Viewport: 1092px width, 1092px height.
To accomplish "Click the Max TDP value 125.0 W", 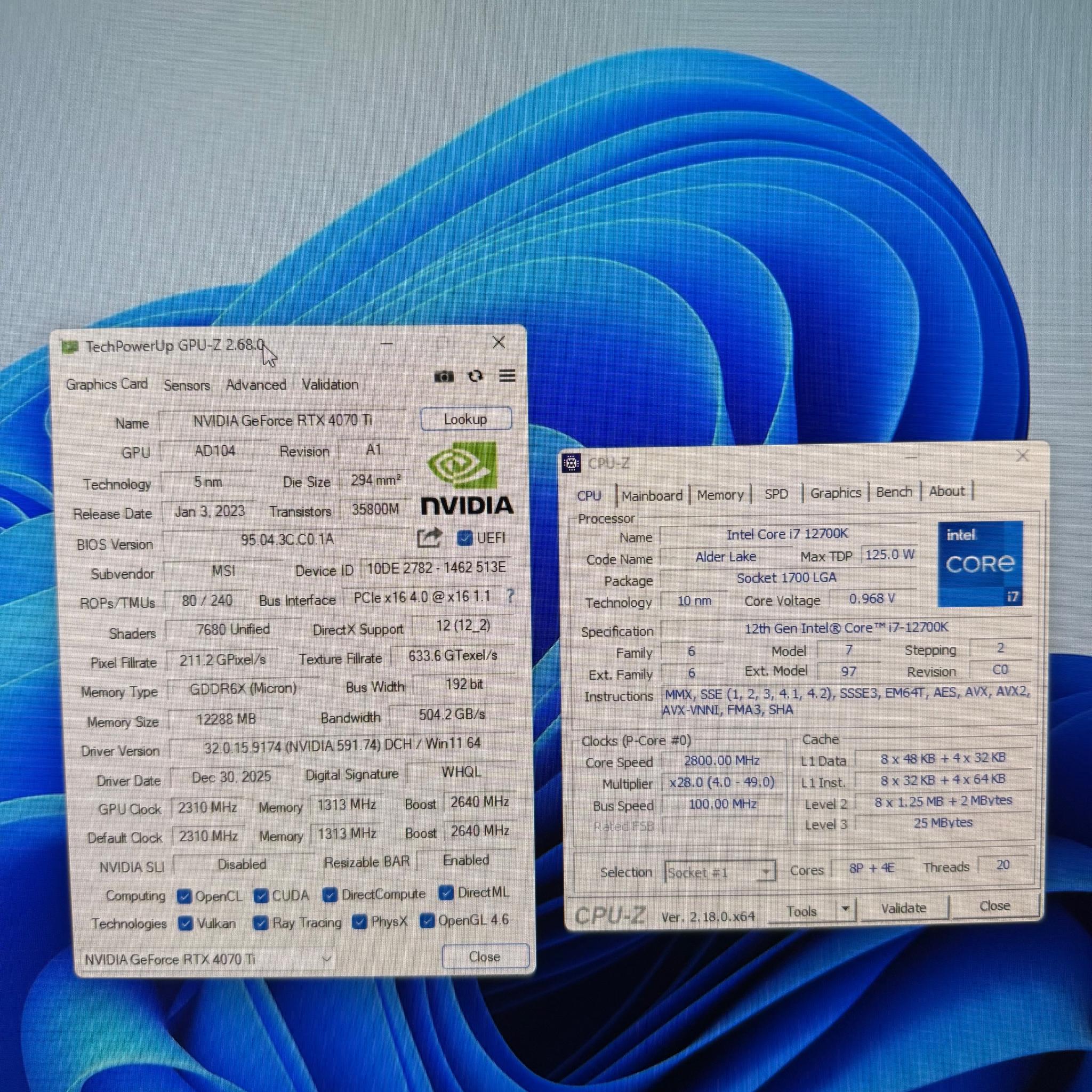I will point(890,555).
